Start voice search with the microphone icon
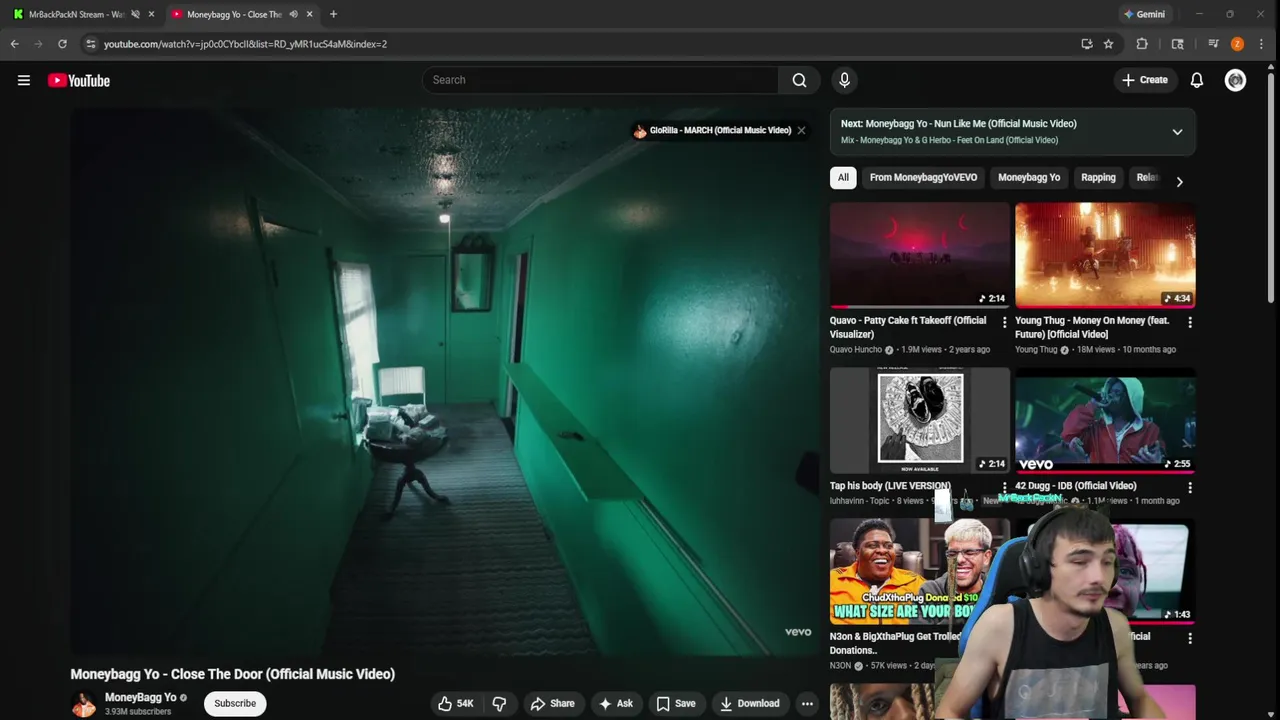This screenshot has width=1280, height=720. pyautogui.click(x=844, y=80)
